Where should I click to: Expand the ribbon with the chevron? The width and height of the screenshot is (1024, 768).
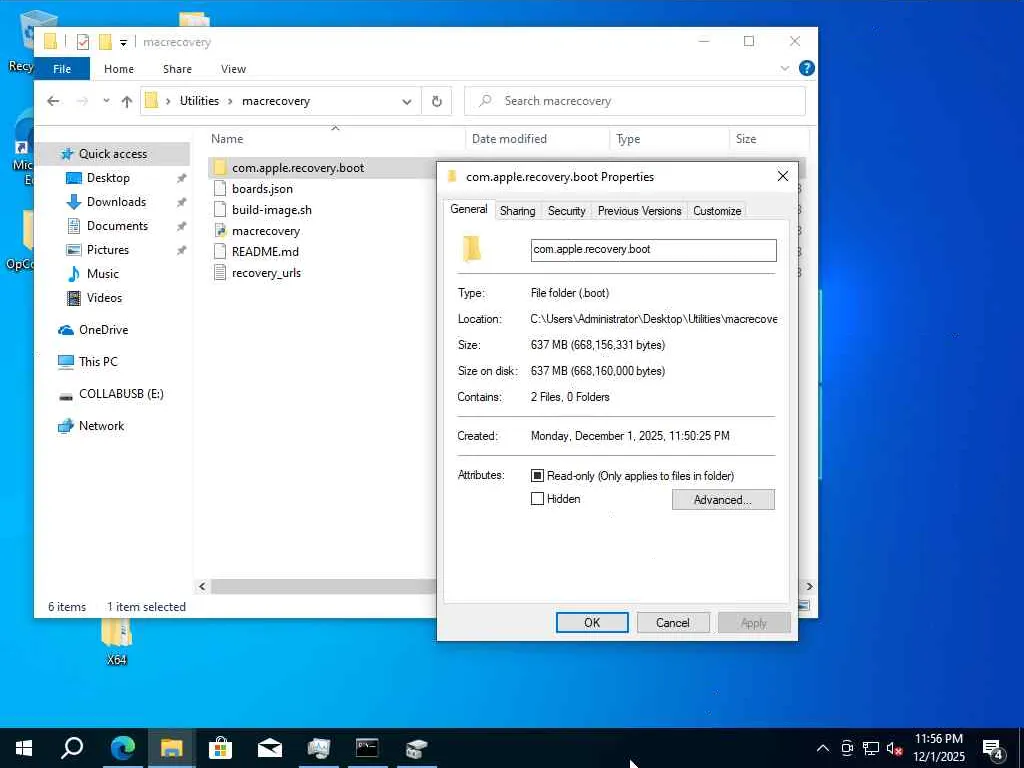click(x=785, y=68)
